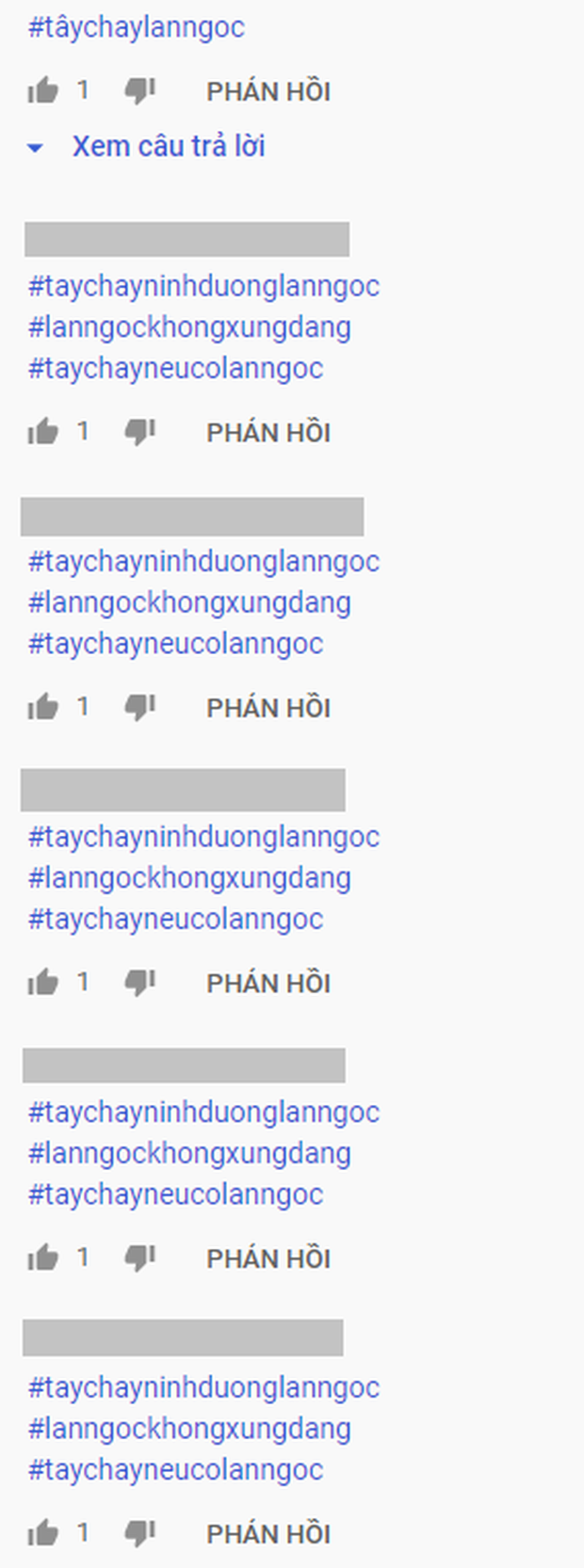Screen dimensions: 584x1568
Task: Dislike the second #taychayninhduonglanngoc comment
Action: (140, 707)
